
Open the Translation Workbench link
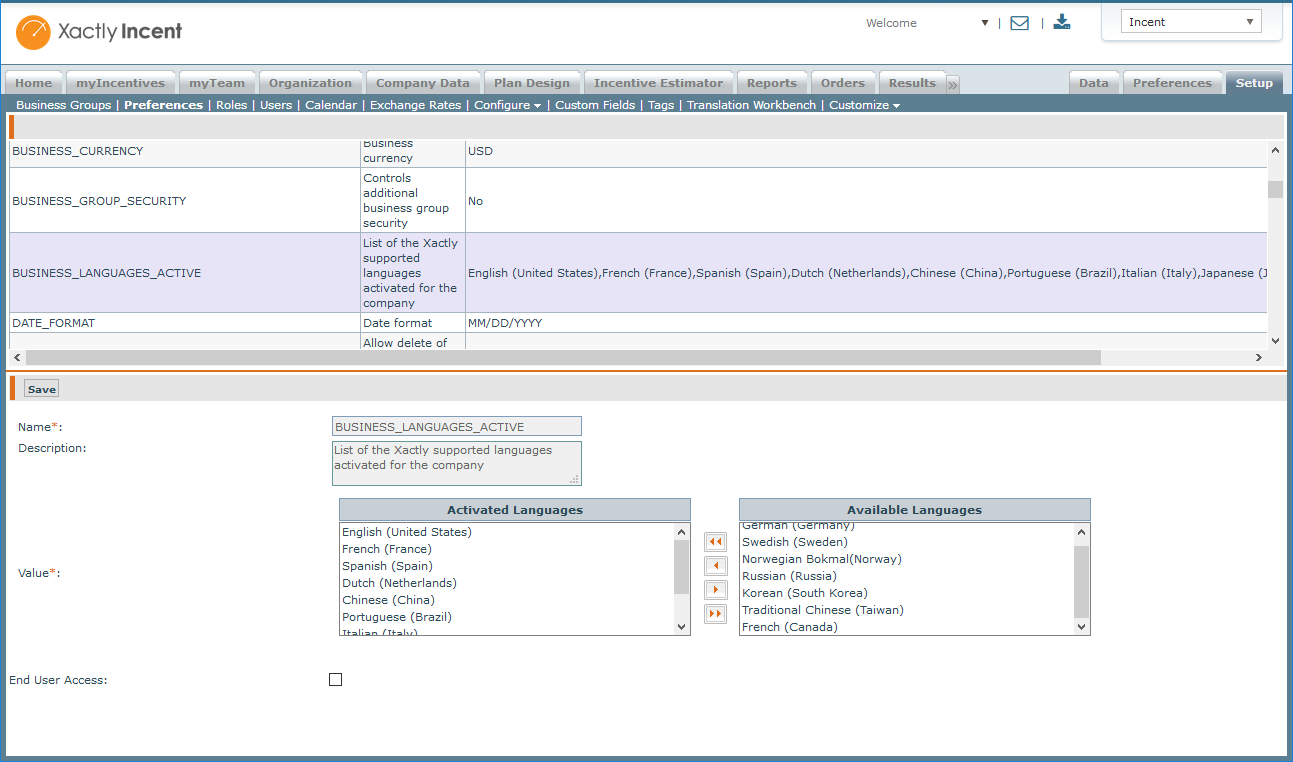pyautogui.click(x=751, y=105)
